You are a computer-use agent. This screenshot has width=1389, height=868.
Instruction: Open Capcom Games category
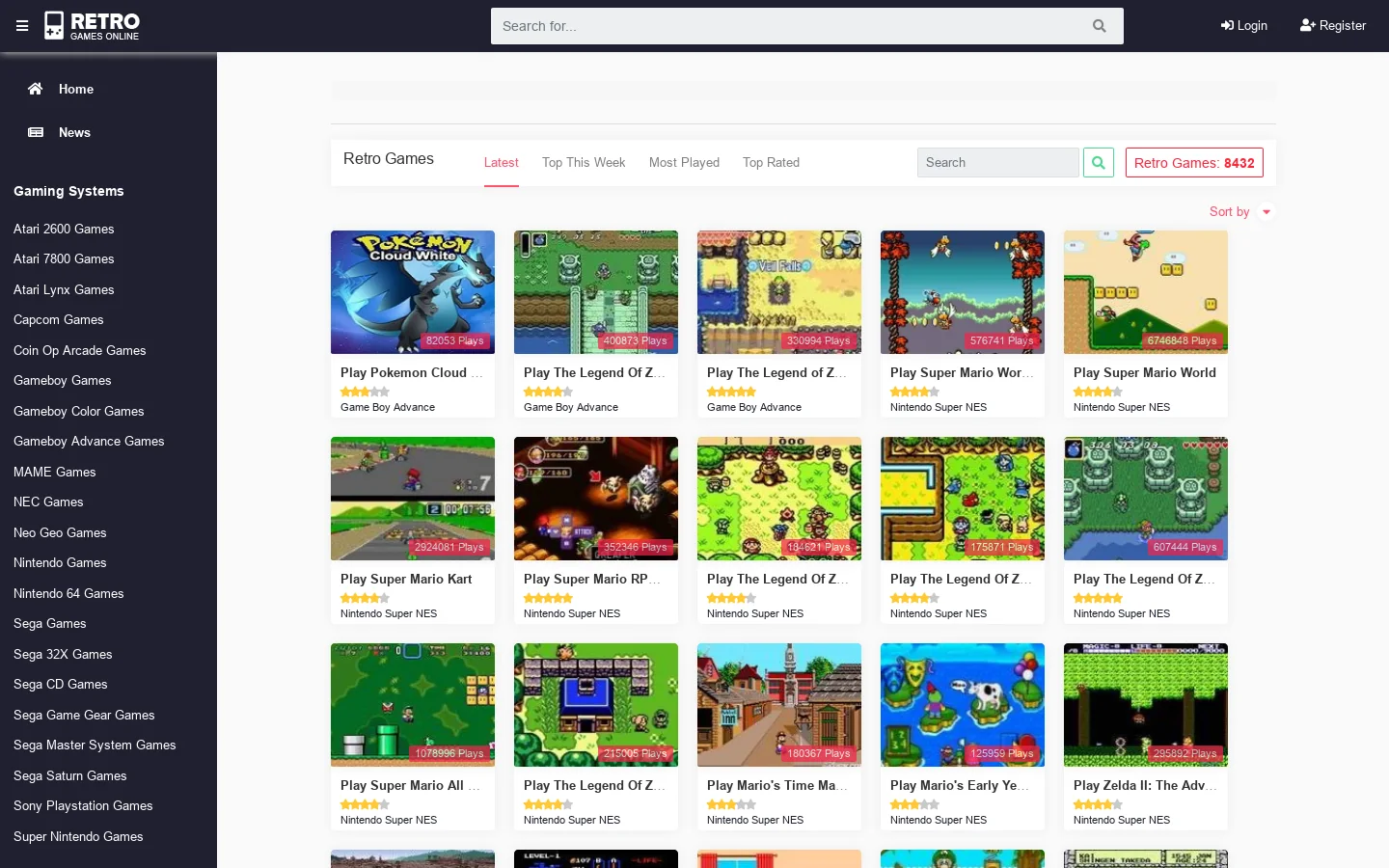[x=58, y=319]
